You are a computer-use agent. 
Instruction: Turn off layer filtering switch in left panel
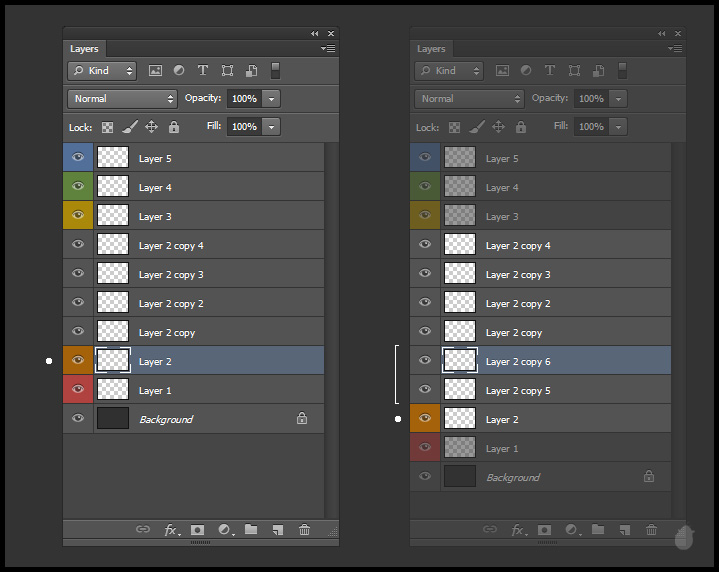pyautogui.click(x=275, y=71)
